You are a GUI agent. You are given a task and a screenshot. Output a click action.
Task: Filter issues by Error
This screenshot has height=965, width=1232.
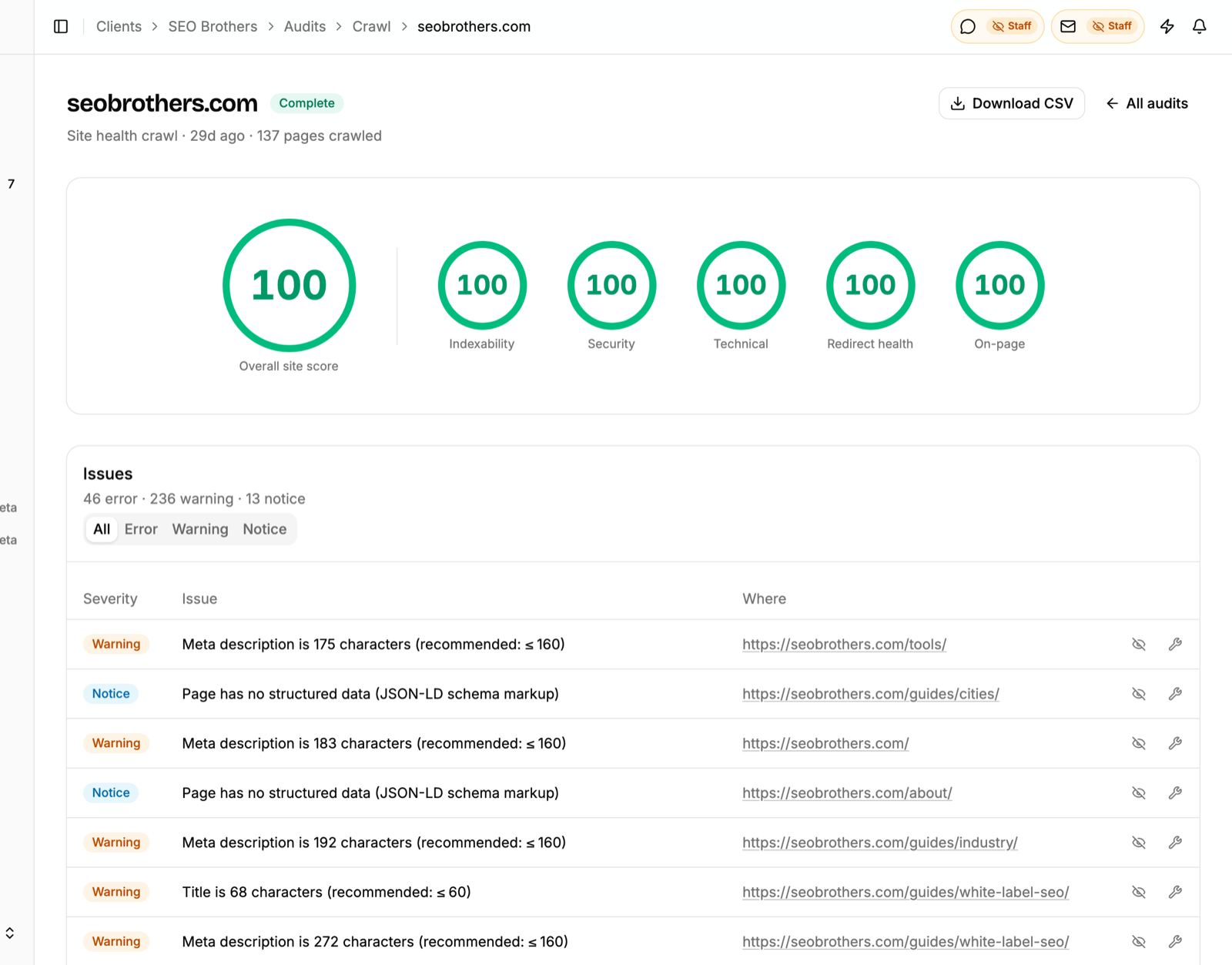tap(141, 529)
